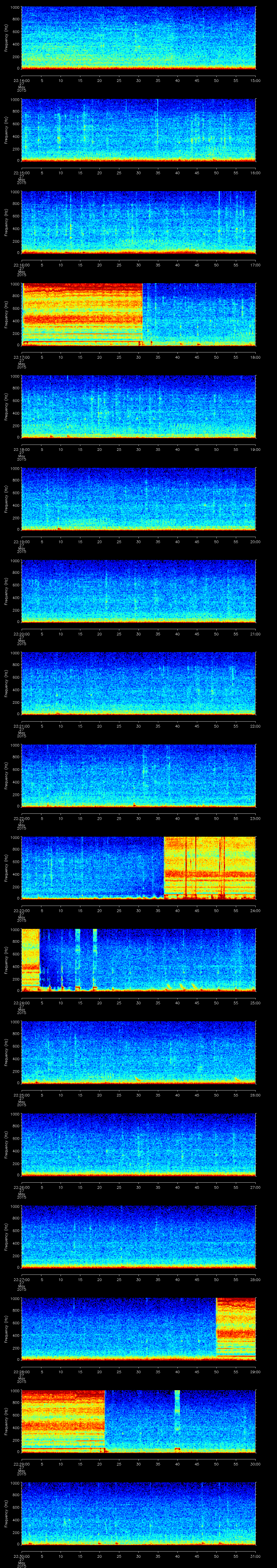Click the 17:00 end time label
The width and height of the screenshot is (277, 1568).
point(255,265)
